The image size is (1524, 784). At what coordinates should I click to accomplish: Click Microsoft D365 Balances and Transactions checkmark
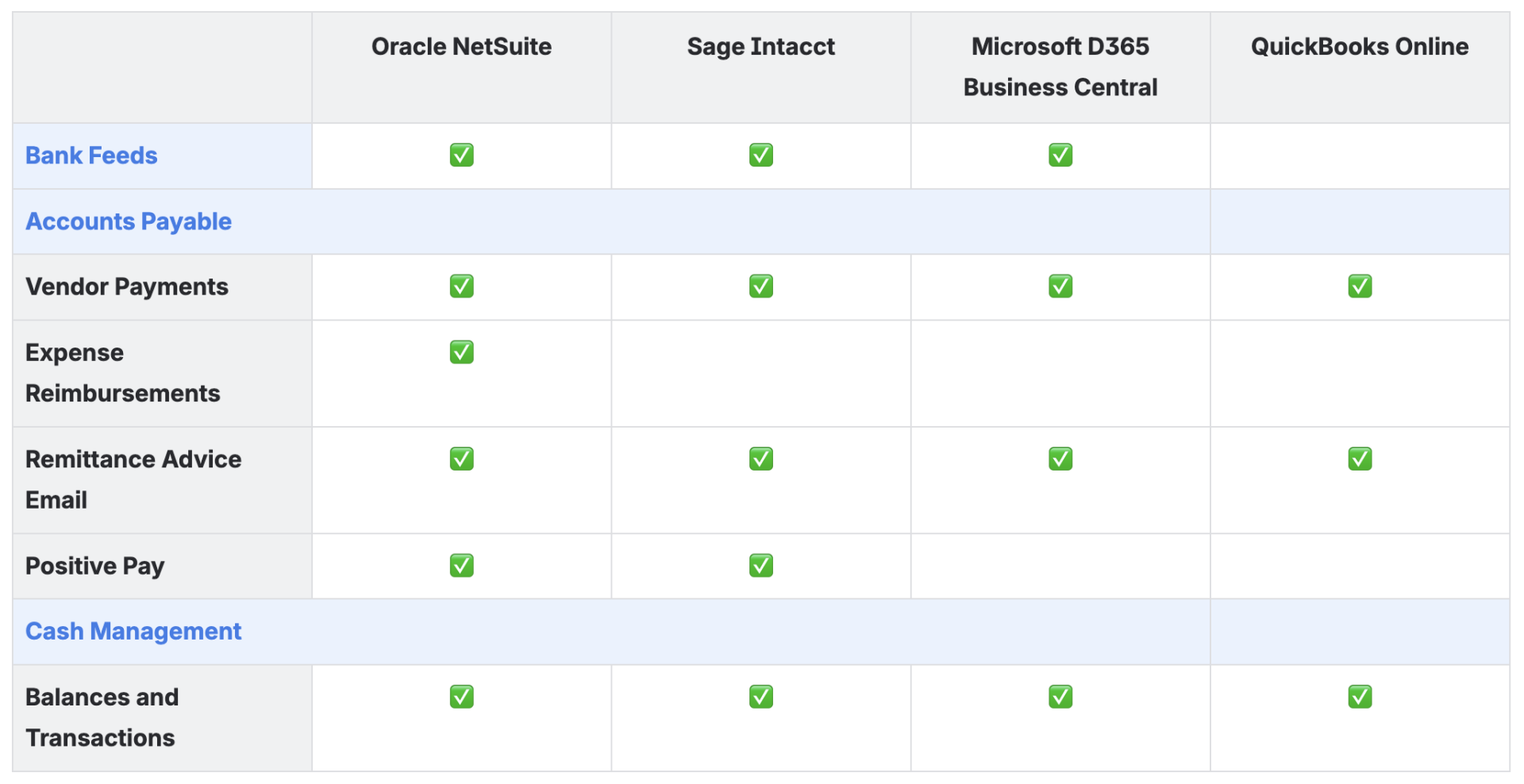click(1060, 697)
